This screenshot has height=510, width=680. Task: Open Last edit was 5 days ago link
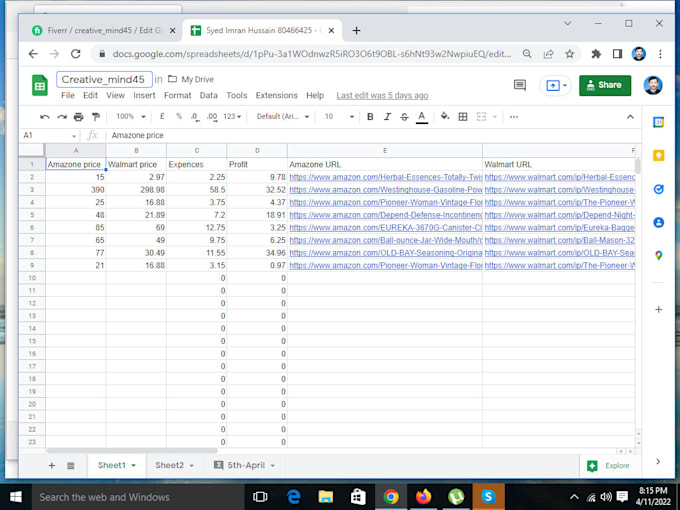click(382, 95)
